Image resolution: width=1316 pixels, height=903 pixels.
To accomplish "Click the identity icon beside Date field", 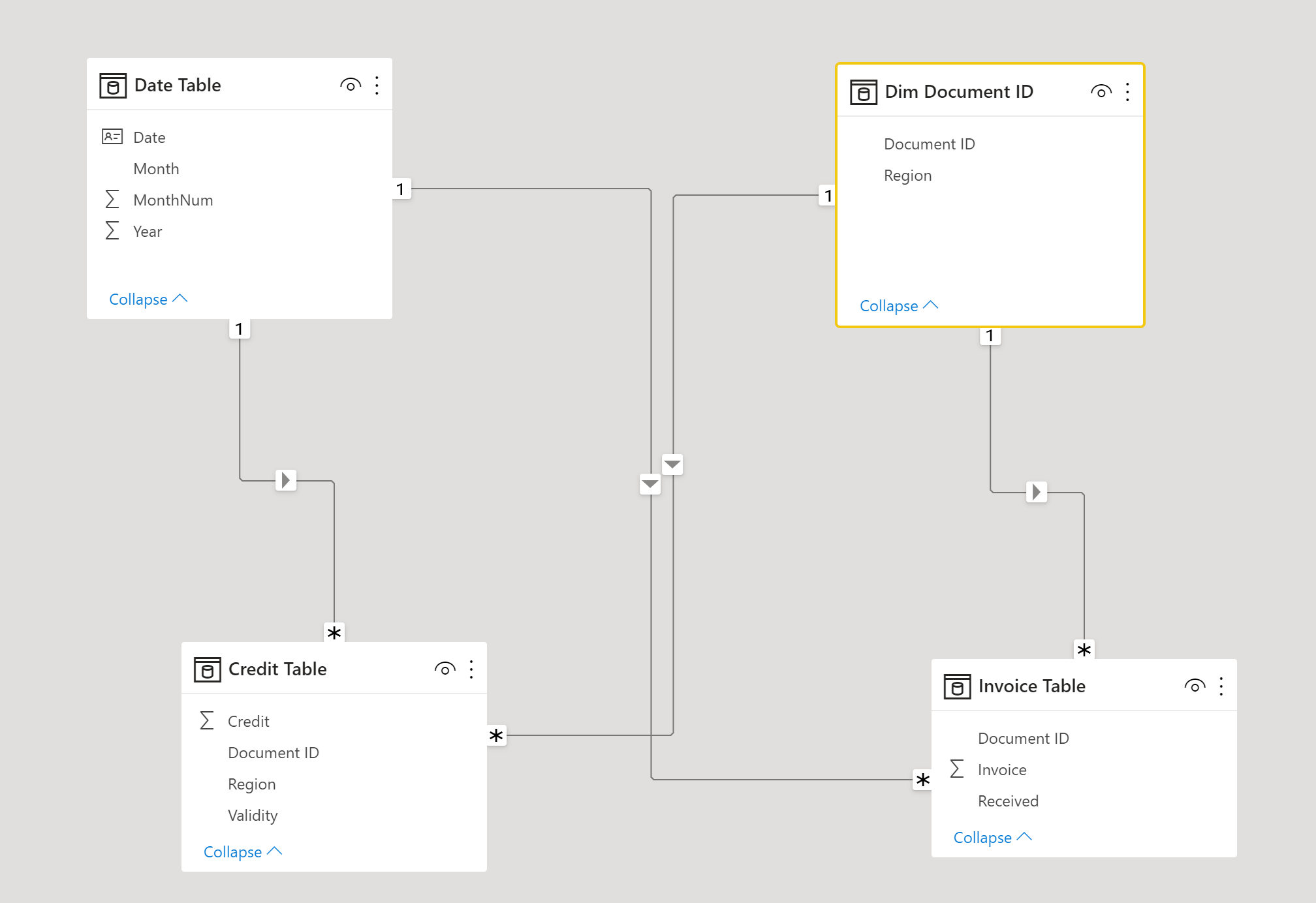I will pyautogui.click(x=112, y=137).
